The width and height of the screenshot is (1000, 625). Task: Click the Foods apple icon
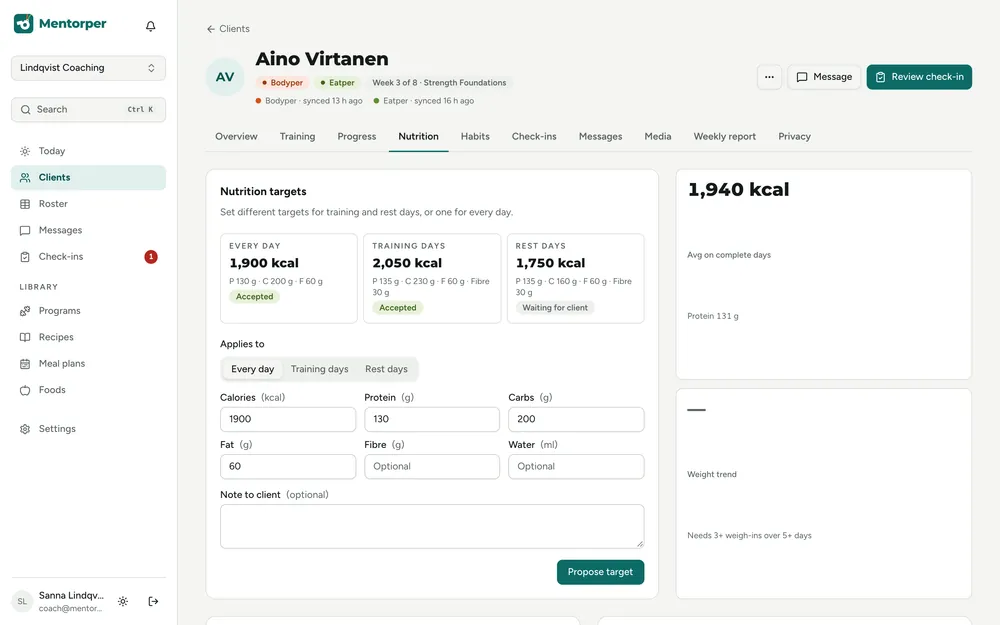tap(25, 390)
